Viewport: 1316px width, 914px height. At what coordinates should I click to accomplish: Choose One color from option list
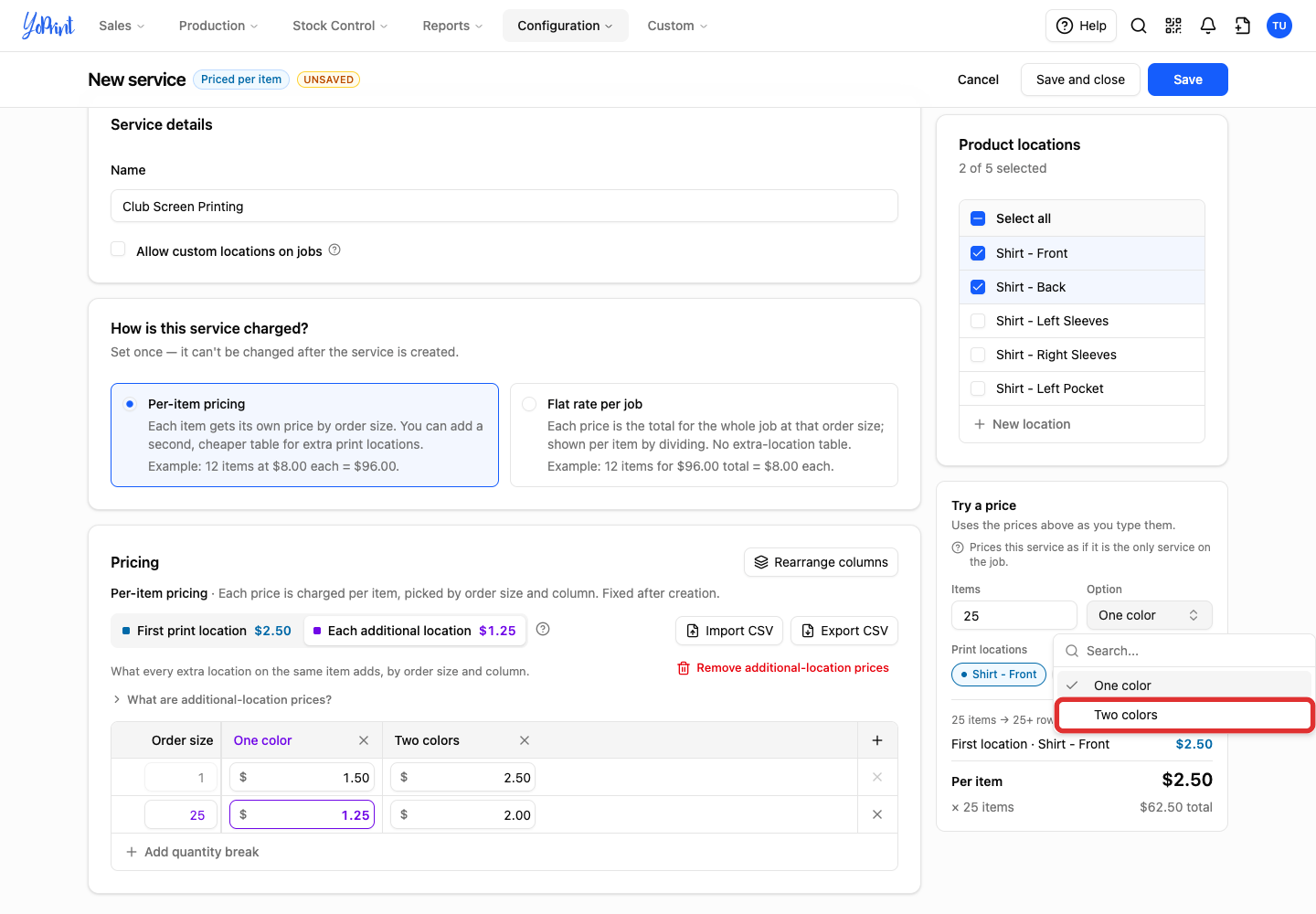coord(1184,685)
